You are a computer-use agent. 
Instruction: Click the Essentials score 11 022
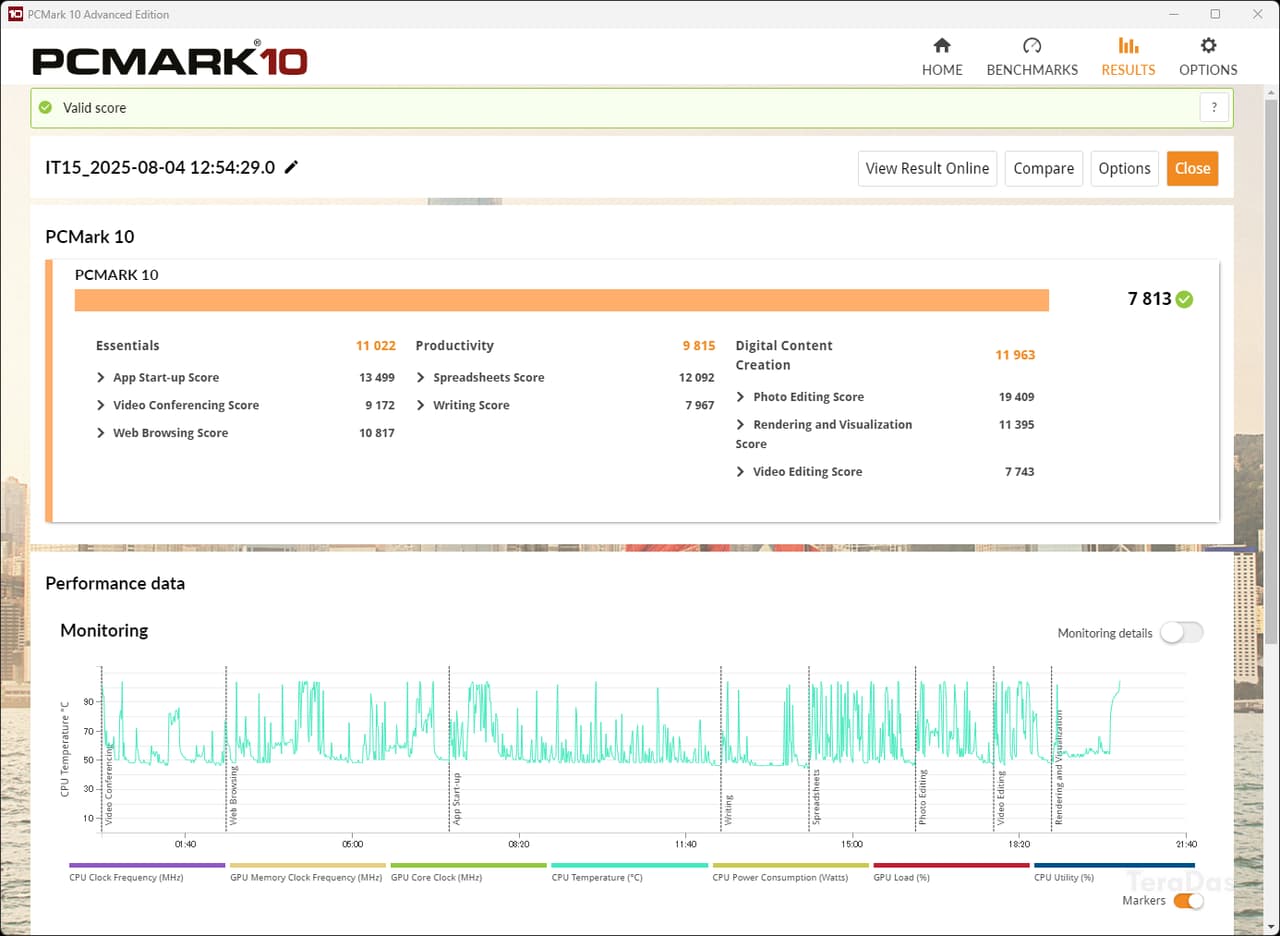click(376, 345)
